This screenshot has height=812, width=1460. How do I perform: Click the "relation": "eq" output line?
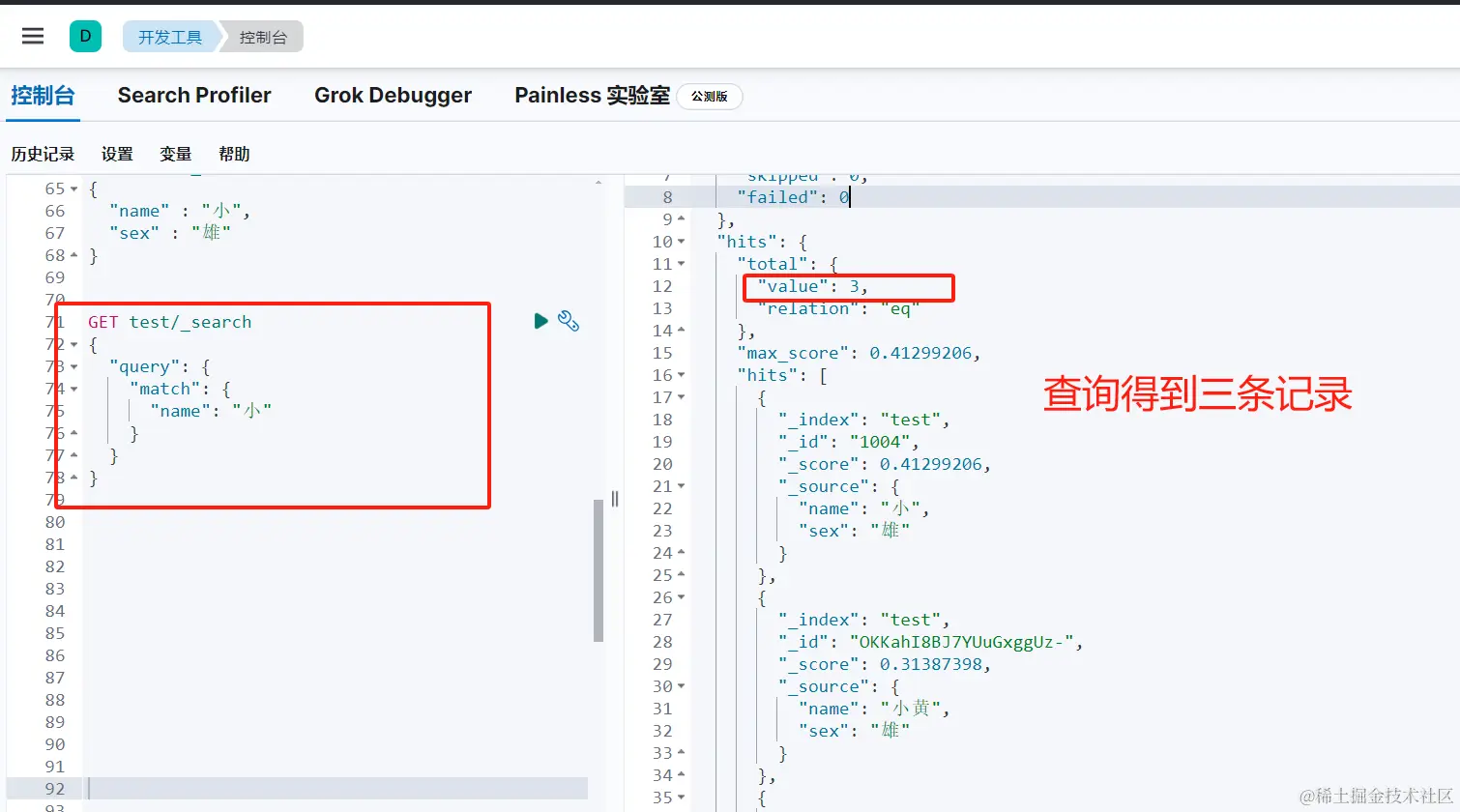click(838, 308)
